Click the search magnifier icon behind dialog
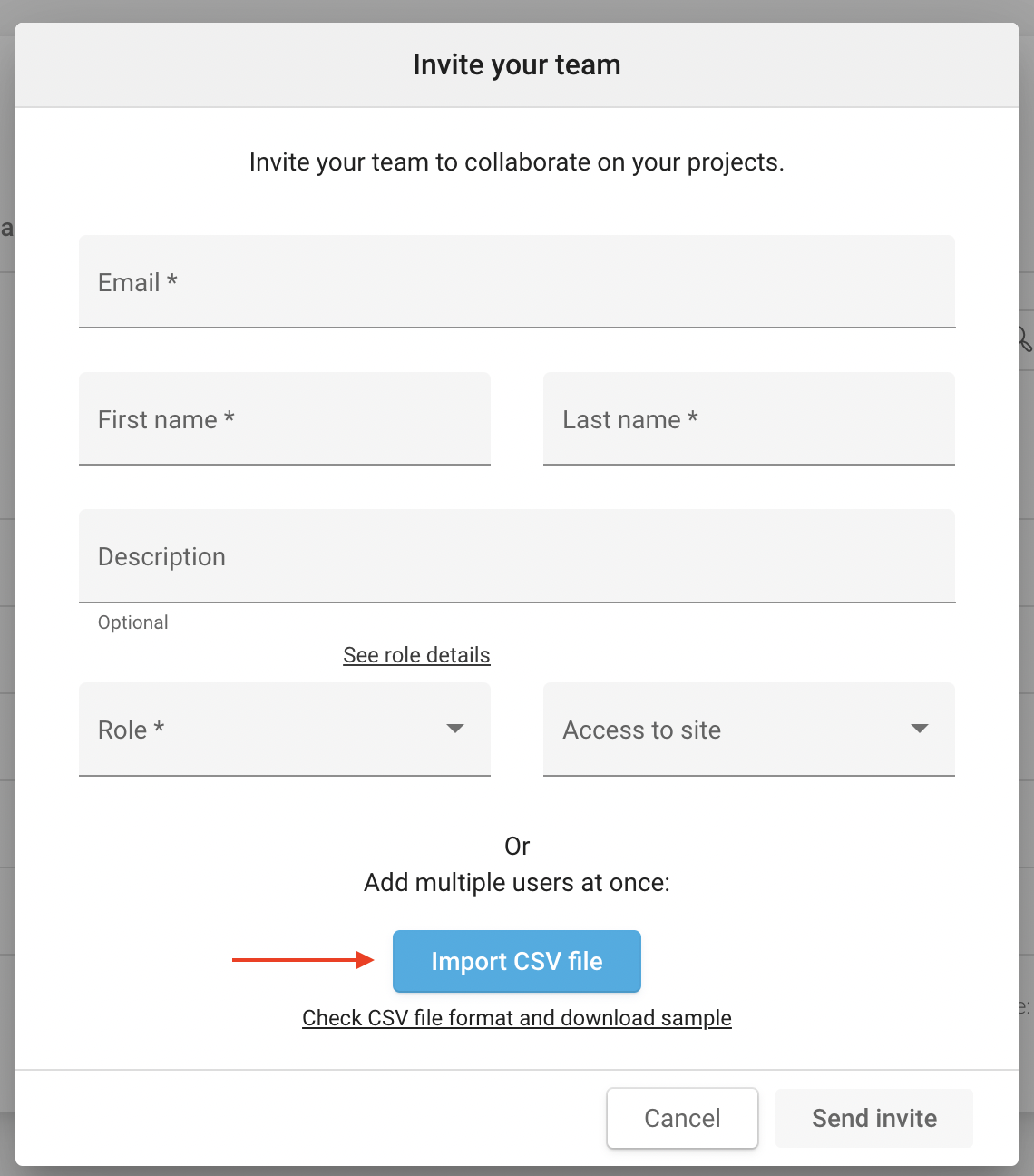Image resolution: width=1034 pixels, height=1176 pixels. [1024, 338]
